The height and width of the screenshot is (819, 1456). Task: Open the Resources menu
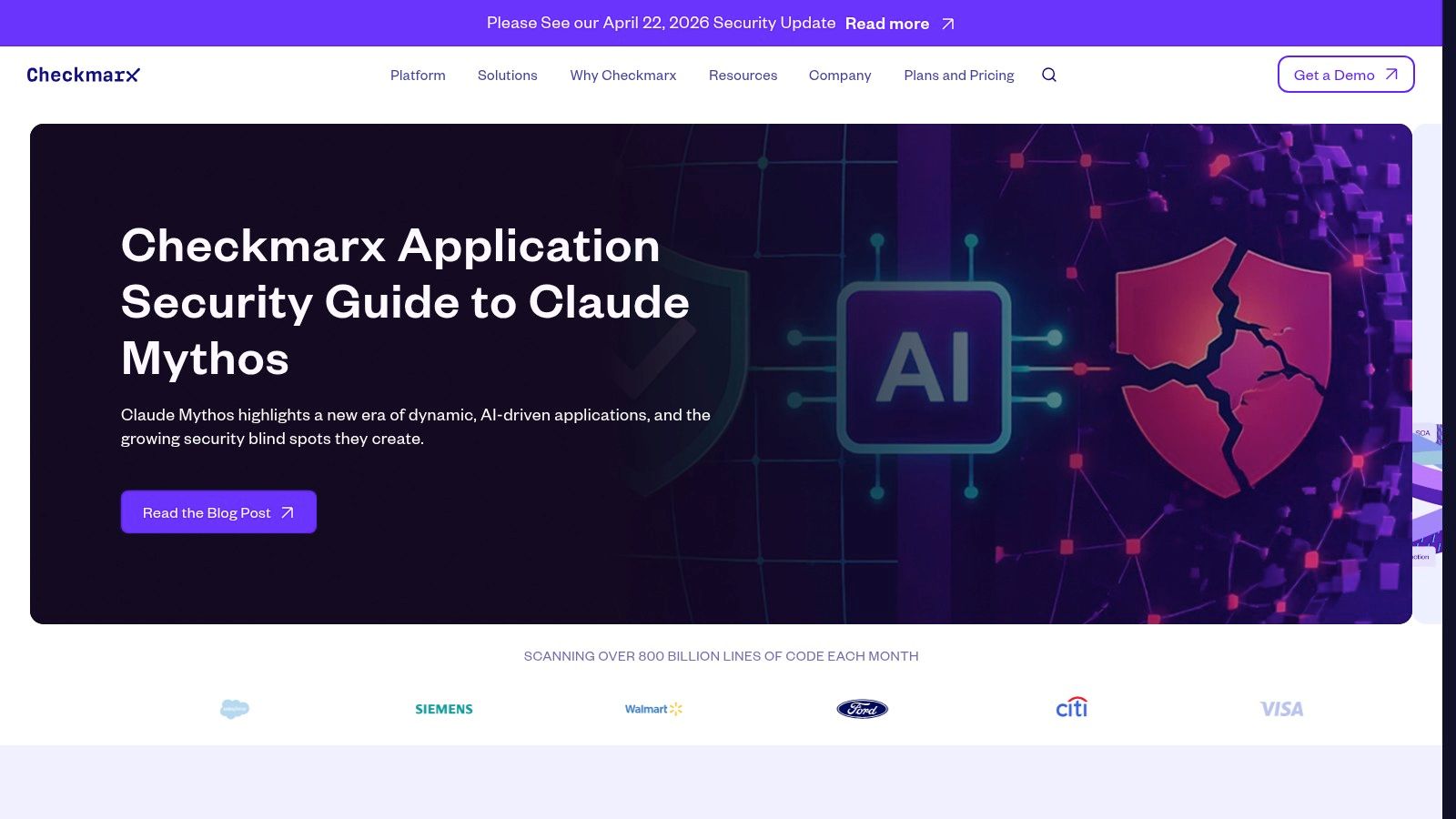tap(743, 75)
